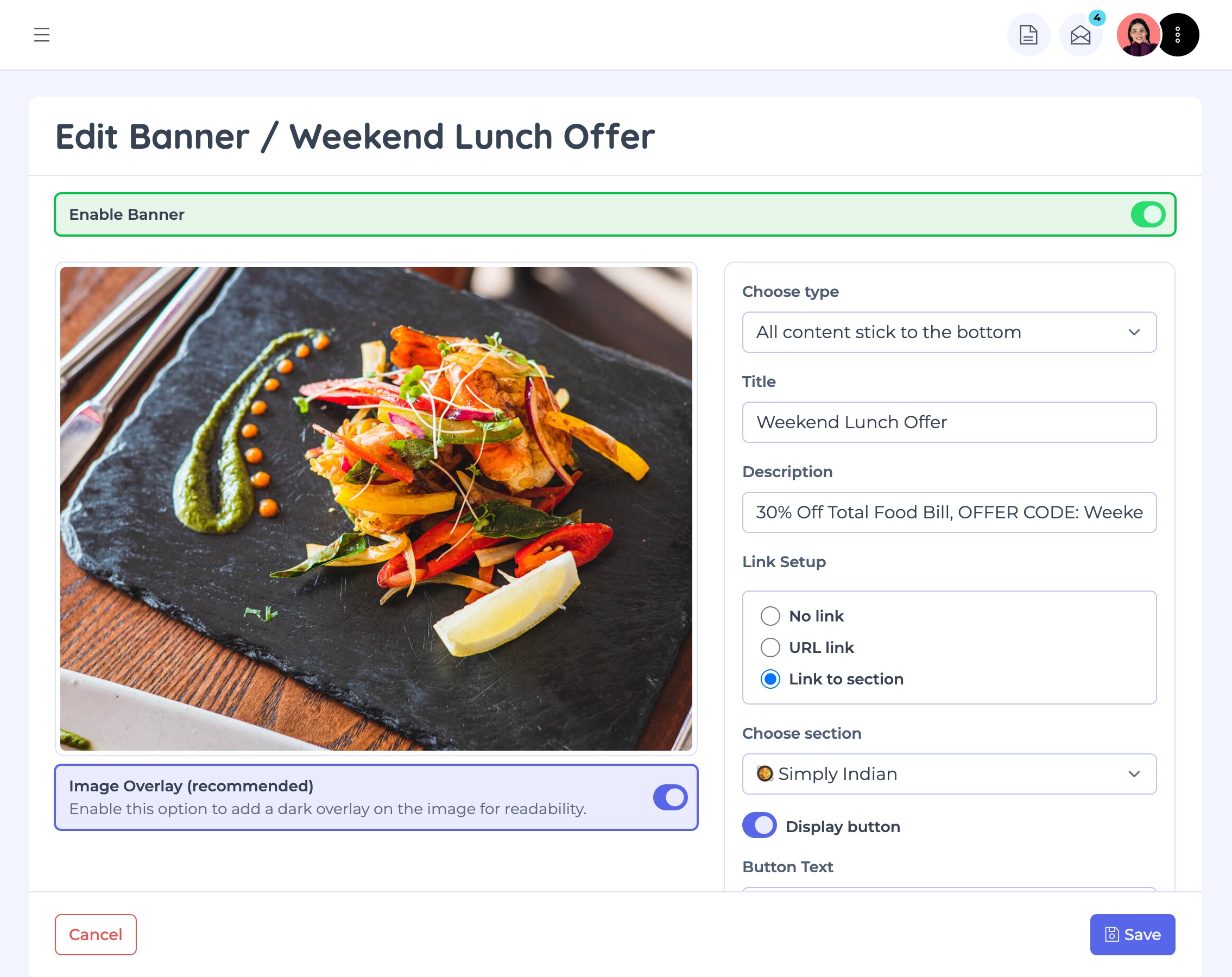
Task: Click the Description text field
Action: pos(949,512)
